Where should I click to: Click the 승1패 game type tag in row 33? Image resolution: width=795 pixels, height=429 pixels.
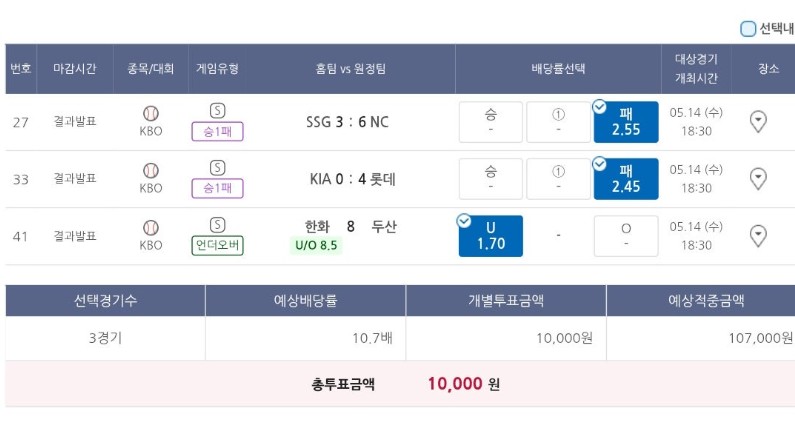pyautogui.click(x=218, y=188)
